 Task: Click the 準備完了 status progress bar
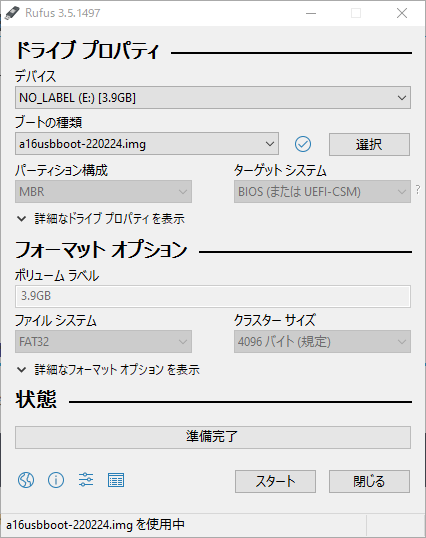coord(213,437)
